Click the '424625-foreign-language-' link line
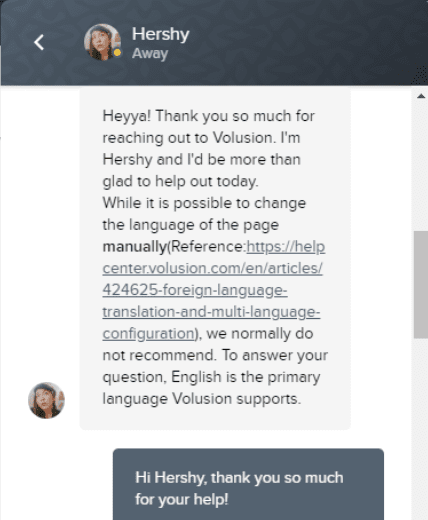 coord(195,290)
